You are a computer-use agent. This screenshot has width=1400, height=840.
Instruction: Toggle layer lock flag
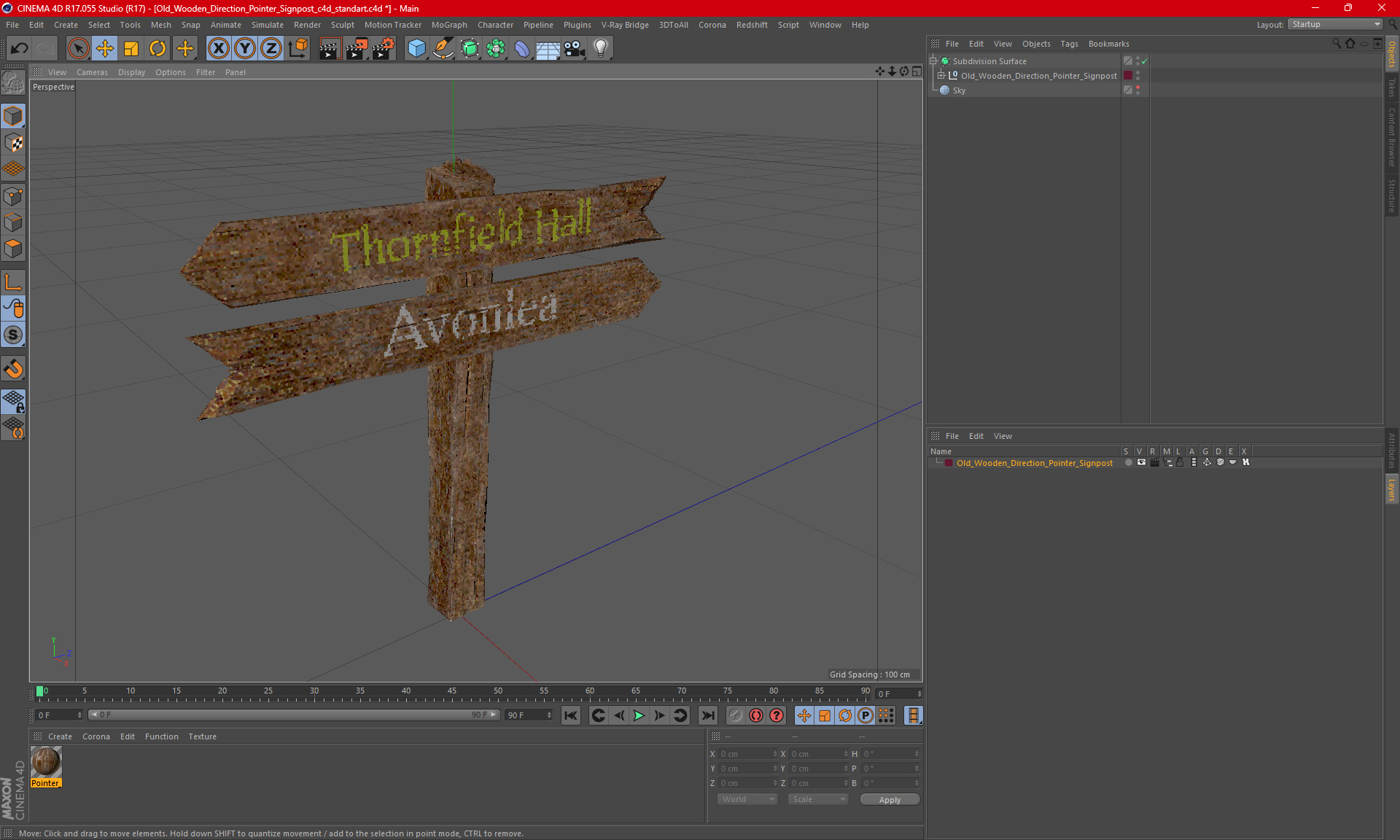(x=1180, y=462)
